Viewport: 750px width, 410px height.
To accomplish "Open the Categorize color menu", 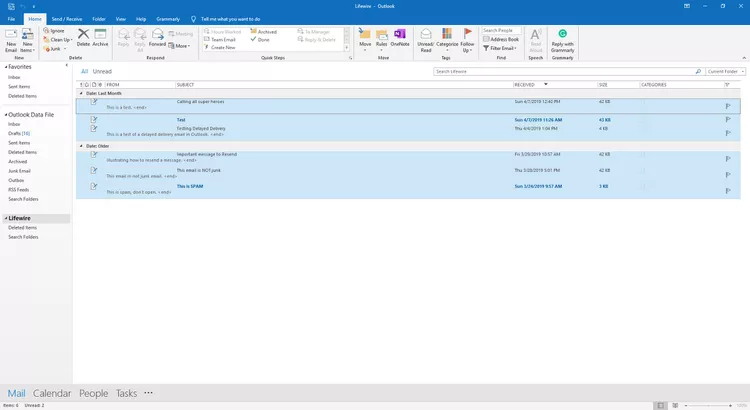I will 447,40.
